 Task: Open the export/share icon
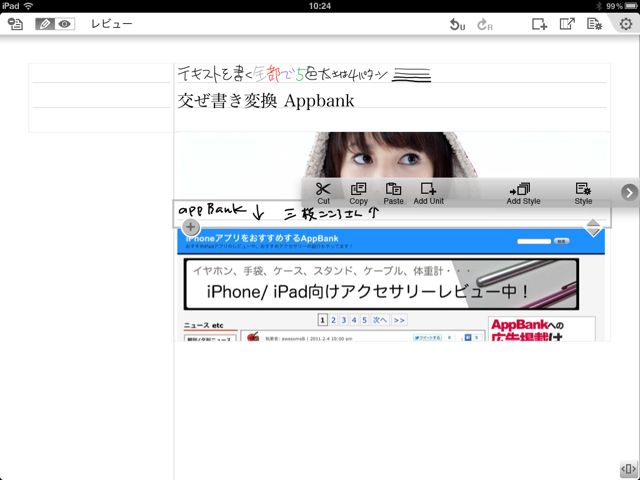point(567,24)
